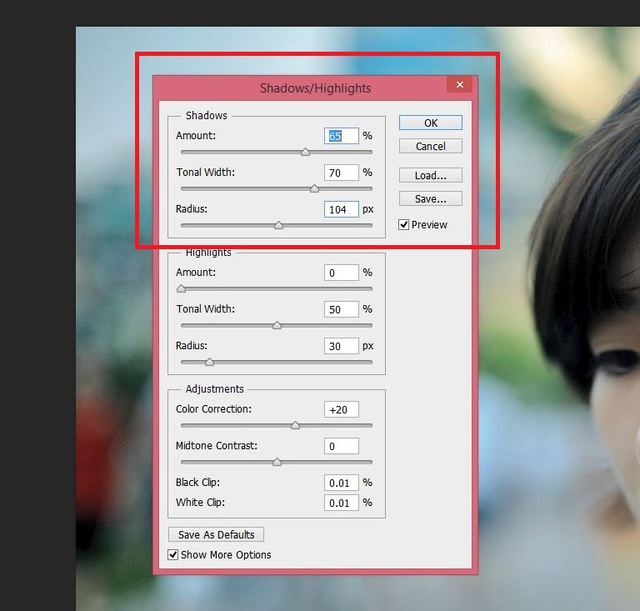Image resolution: width=640 pixels, height=611 pixels.
Task: Click the Adjustments group label
Action: 215,389
